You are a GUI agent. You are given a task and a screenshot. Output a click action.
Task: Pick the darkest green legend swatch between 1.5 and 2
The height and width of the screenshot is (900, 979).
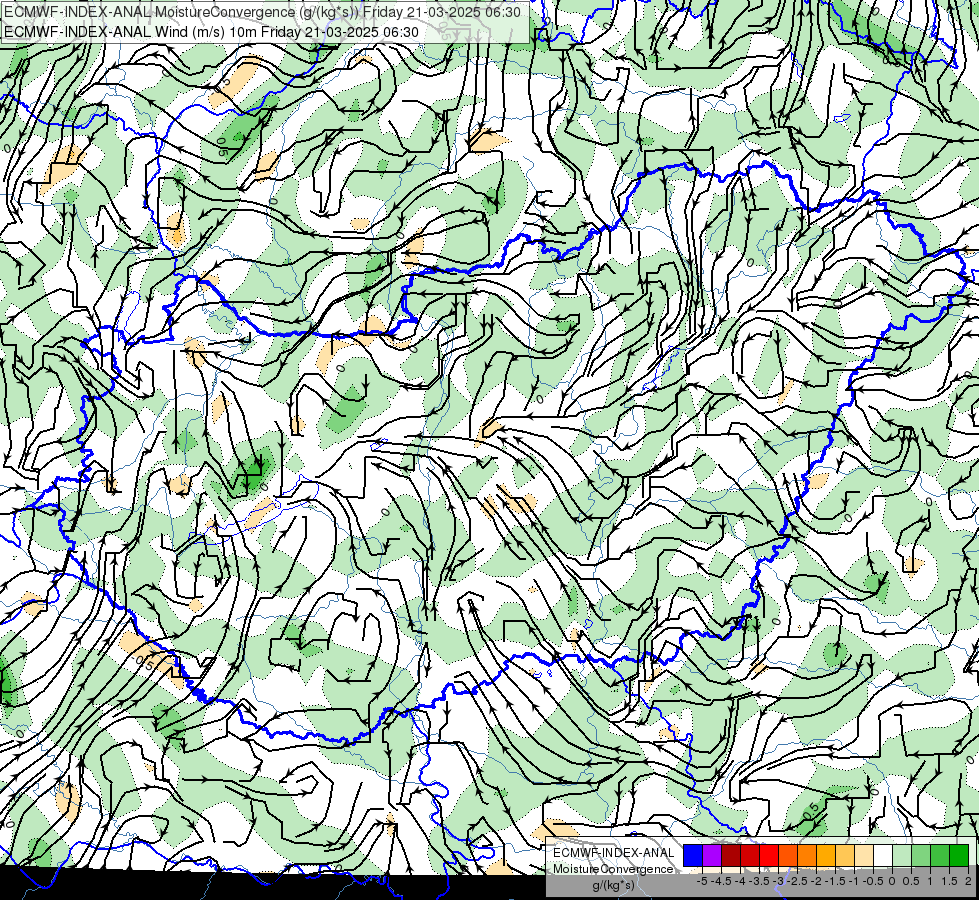[959, 855]
